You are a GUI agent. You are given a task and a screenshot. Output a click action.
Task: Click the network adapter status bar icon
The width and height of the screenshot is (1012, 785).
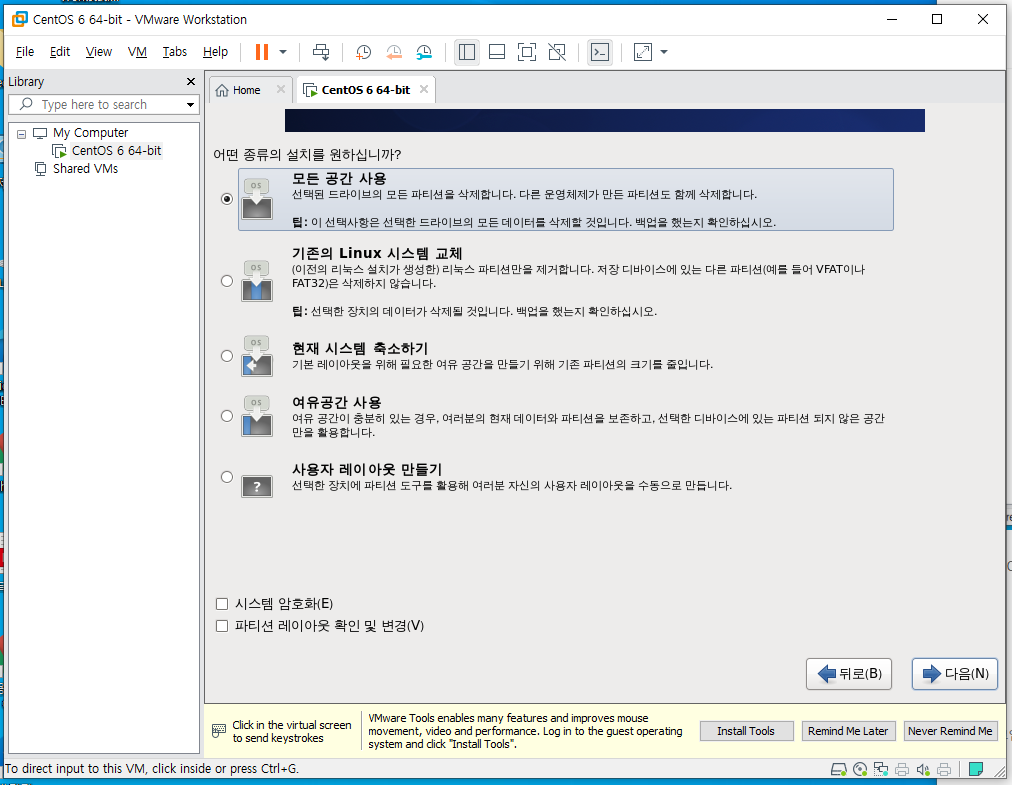881,769
